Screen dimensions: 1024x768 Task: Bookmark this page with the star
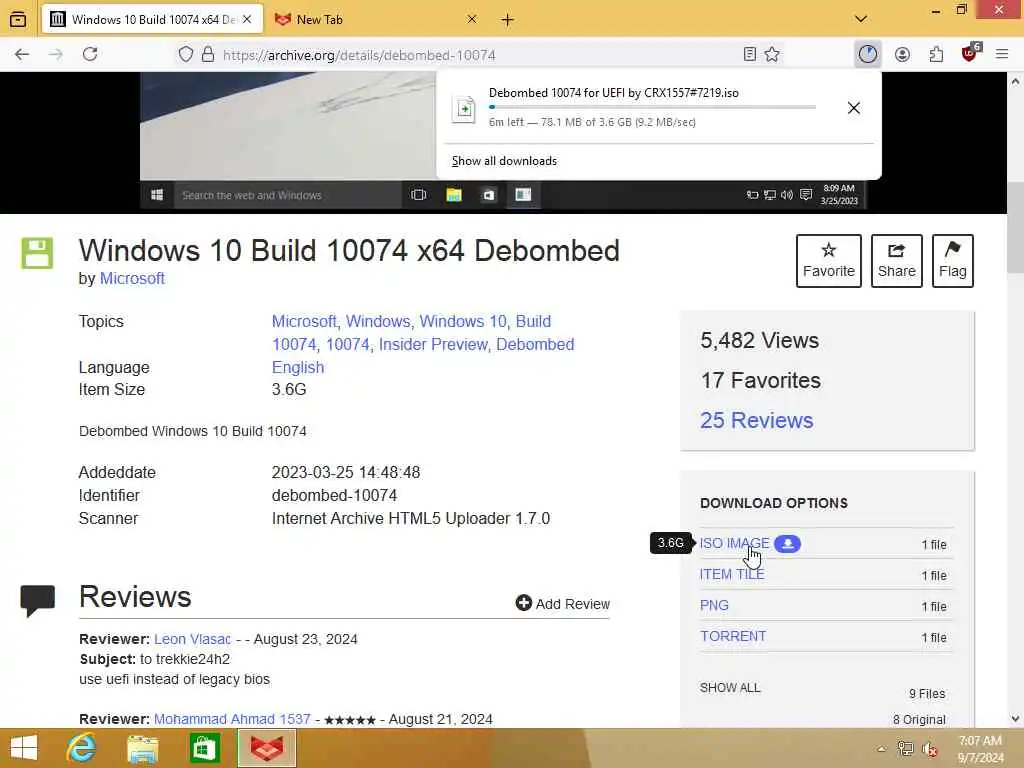tap(772, 54)
